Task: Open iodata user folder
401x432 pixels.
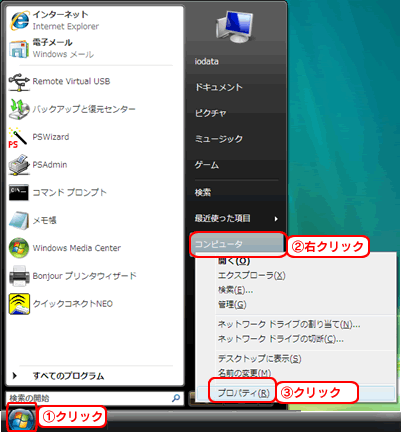Action: click(x=207, y=61)
